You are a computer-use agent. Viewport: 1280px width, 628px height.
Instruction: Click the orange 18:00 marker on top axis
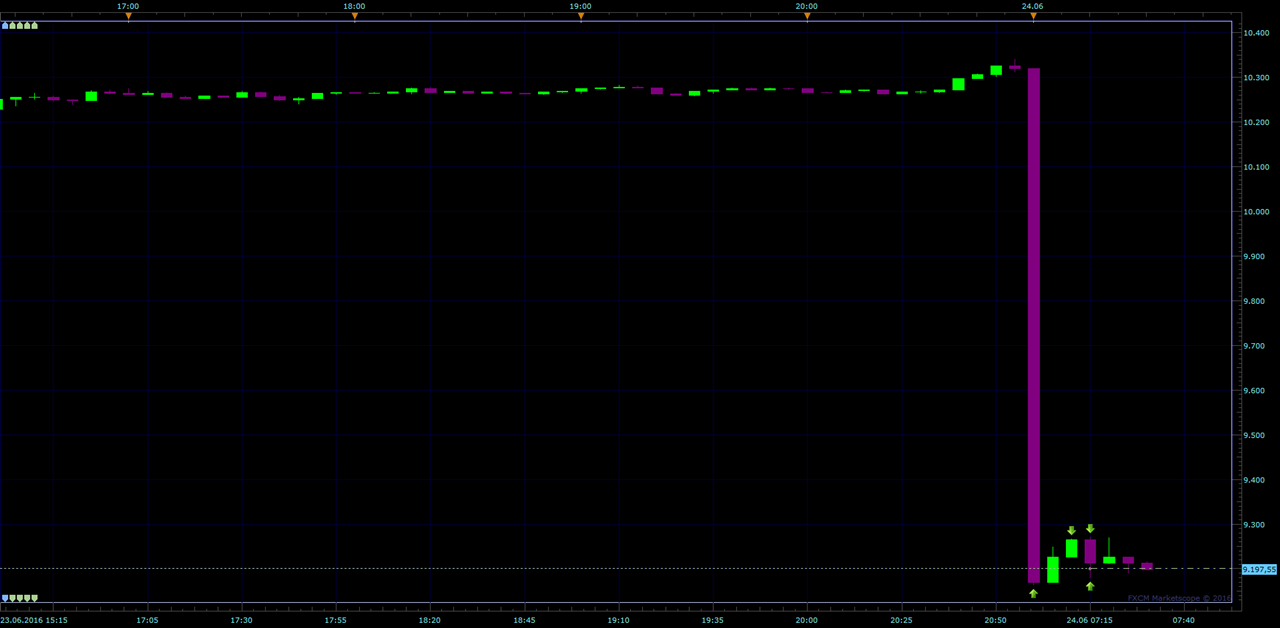coord(354,16)
